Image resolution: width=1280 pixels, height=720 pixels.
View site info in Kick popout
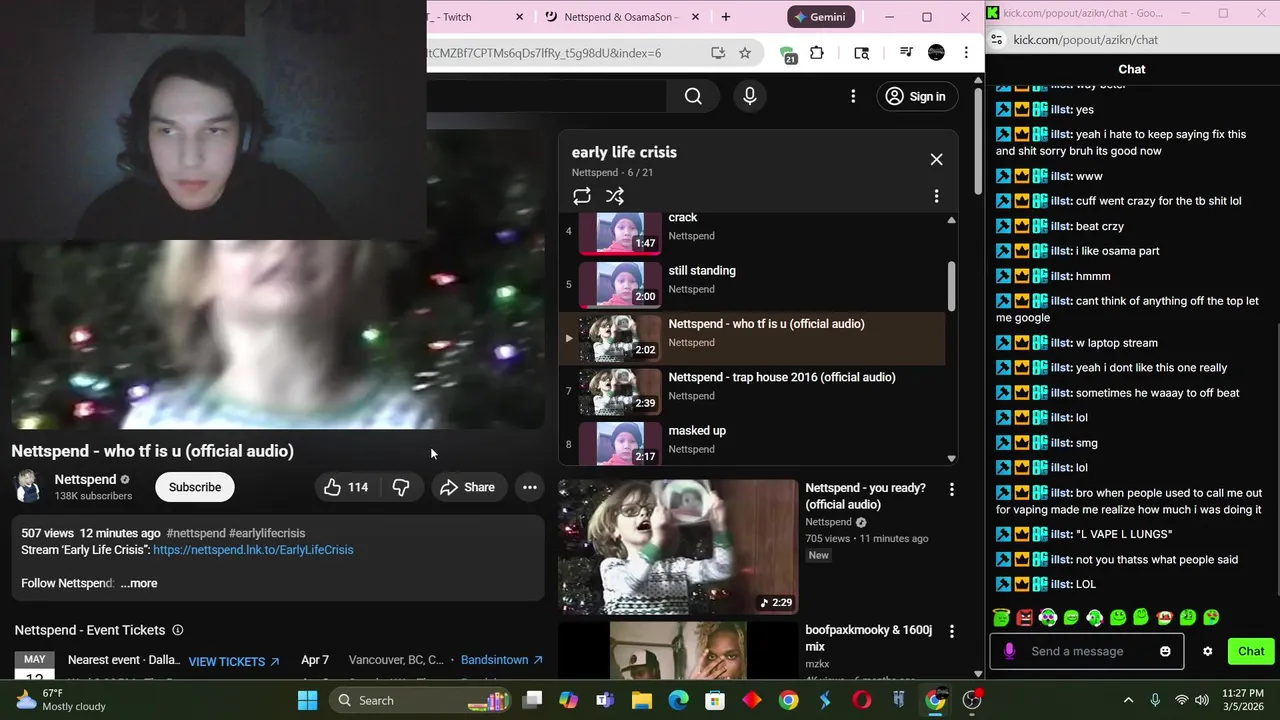click(x=996, y=40)
